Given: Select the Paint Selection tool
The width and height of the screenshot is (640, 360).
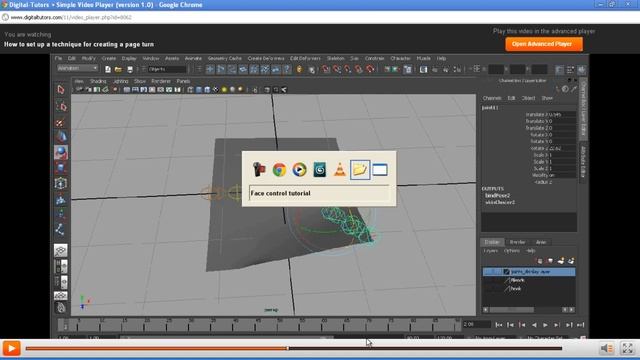Looking at the screenshot, I should coord(61,122).
